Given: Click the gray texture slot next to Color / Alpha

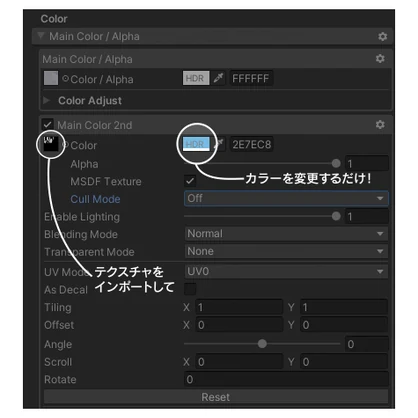Looking at the screenshot, I should click(x=51, y=78).
